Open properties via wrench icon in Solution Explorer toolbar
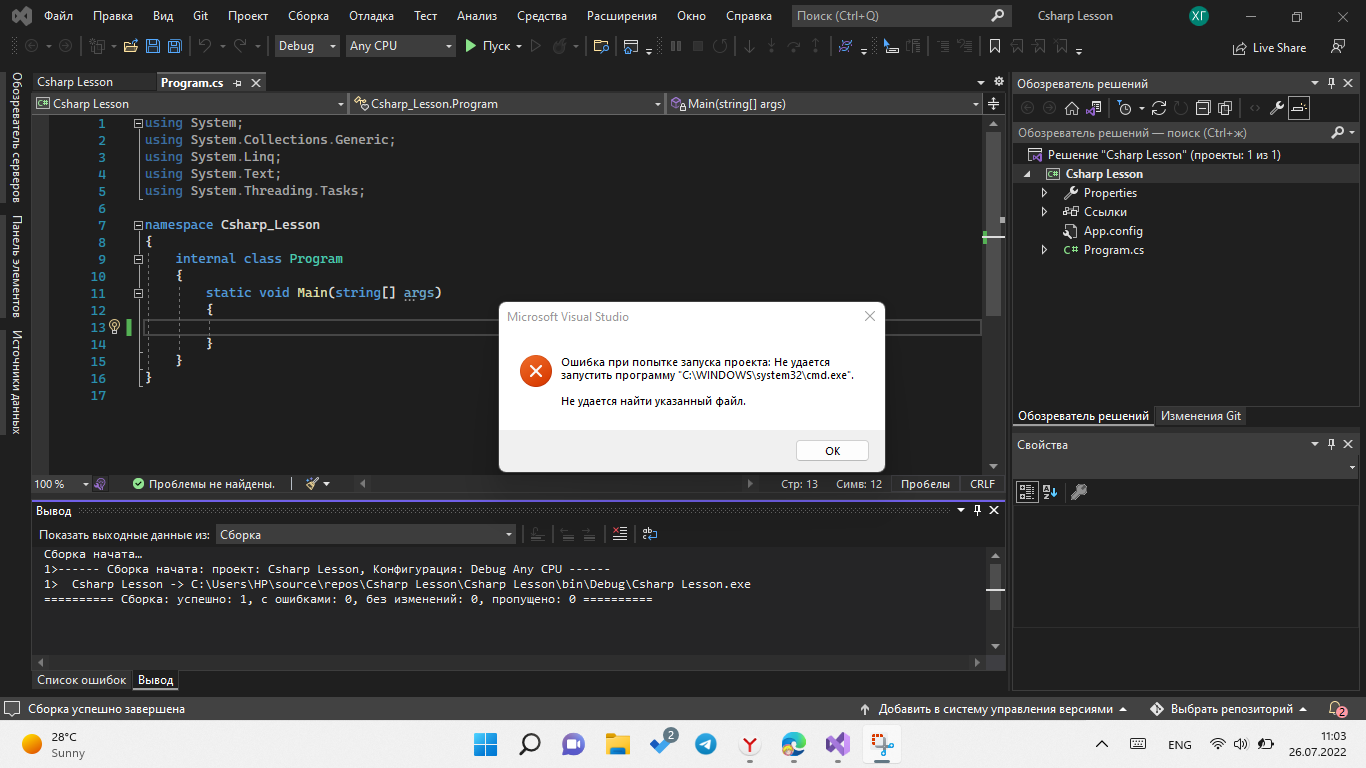Screen dimensions: 1366x768 pyautogui.click(x=1277, y=108)
